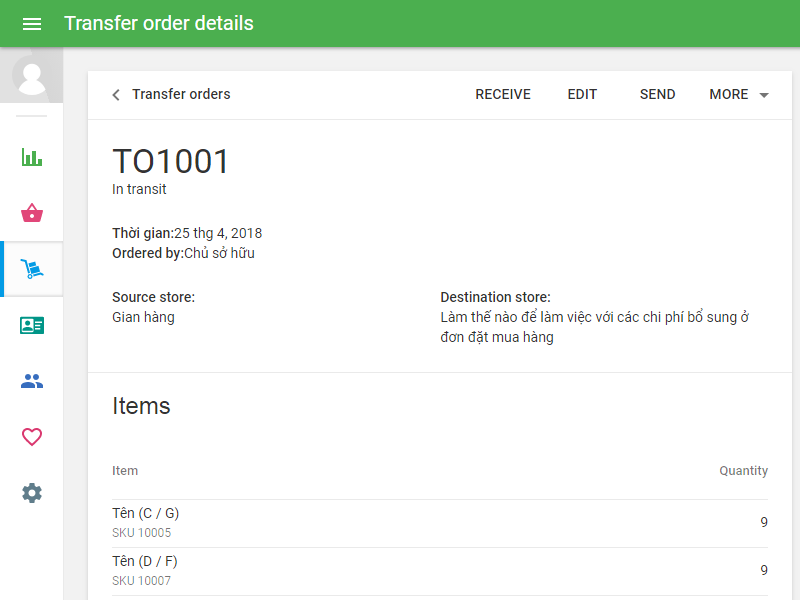This screenshot has height=600, width=800.
Task: Click the people icon in the sidebar
Action: click(x=31, y=381)
